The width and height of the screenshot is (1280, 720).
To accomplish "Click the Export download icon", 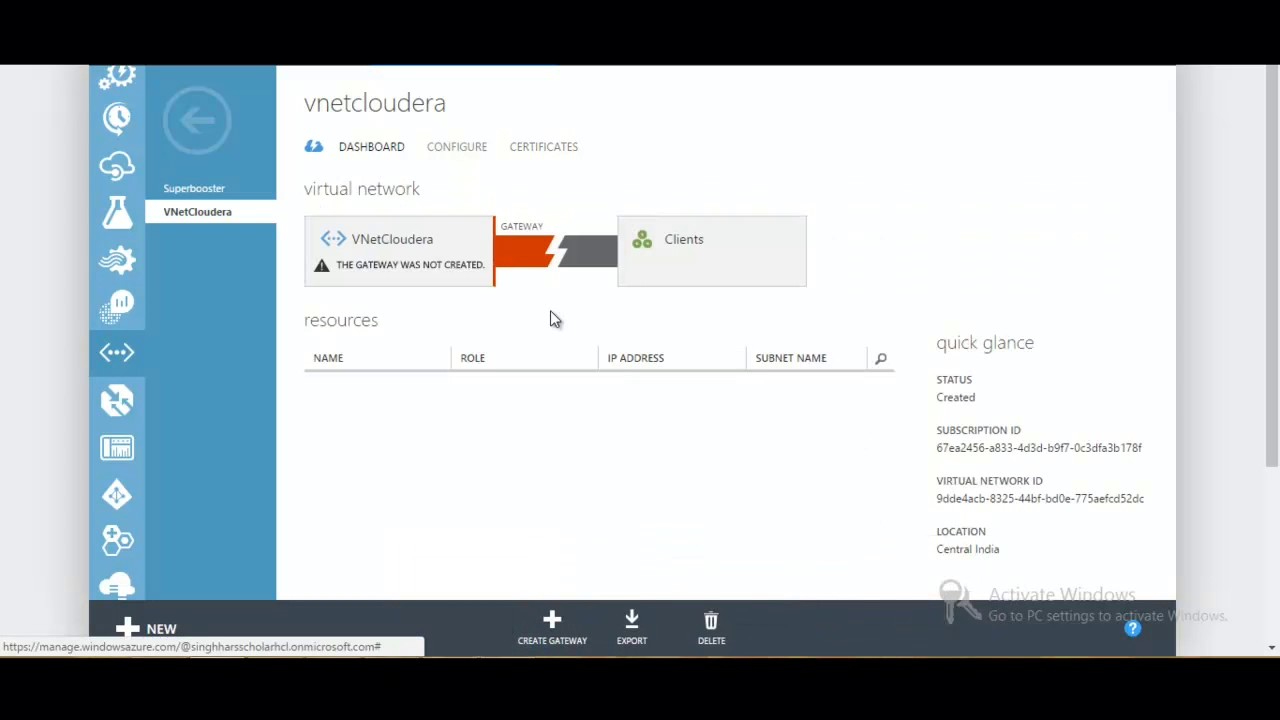I will [x=632, y=620].
